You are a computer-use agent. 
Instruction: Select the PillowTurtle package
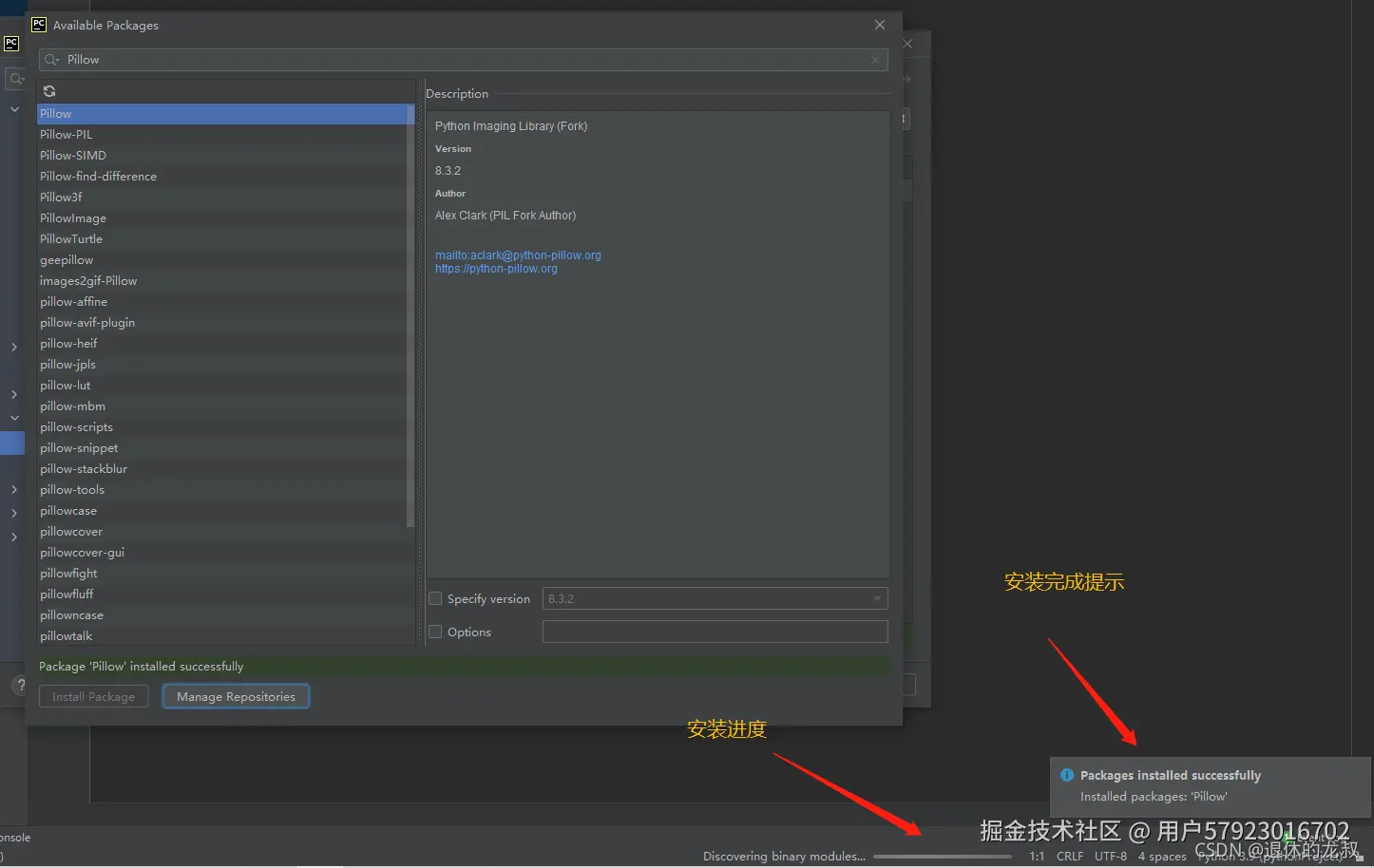pos(222,239)
